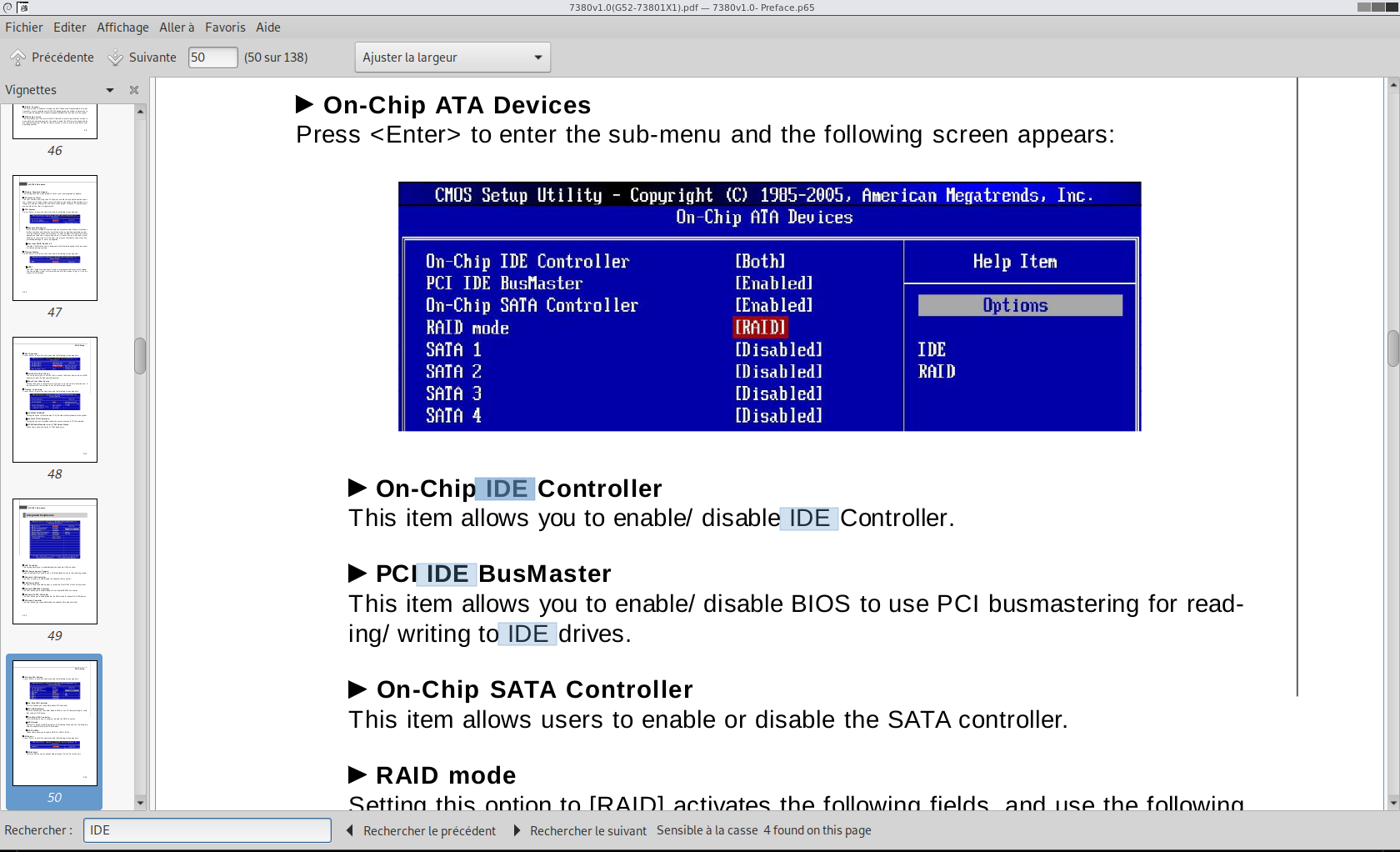Image resolution: width=1400 pixels, height=852 pixels.
Task: Go to next page with Suivante
Action: pos(142,58)
